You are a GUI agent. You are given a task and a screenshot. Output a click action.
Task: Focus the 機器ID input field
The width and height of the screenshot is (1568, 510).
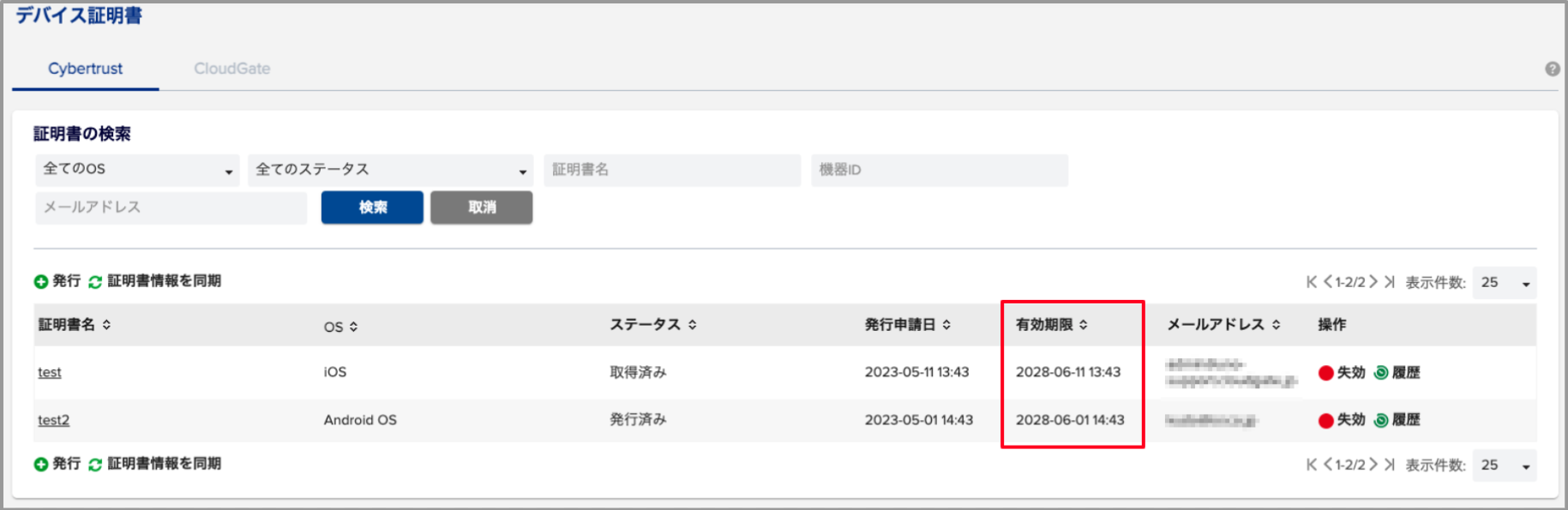point(940,170)
